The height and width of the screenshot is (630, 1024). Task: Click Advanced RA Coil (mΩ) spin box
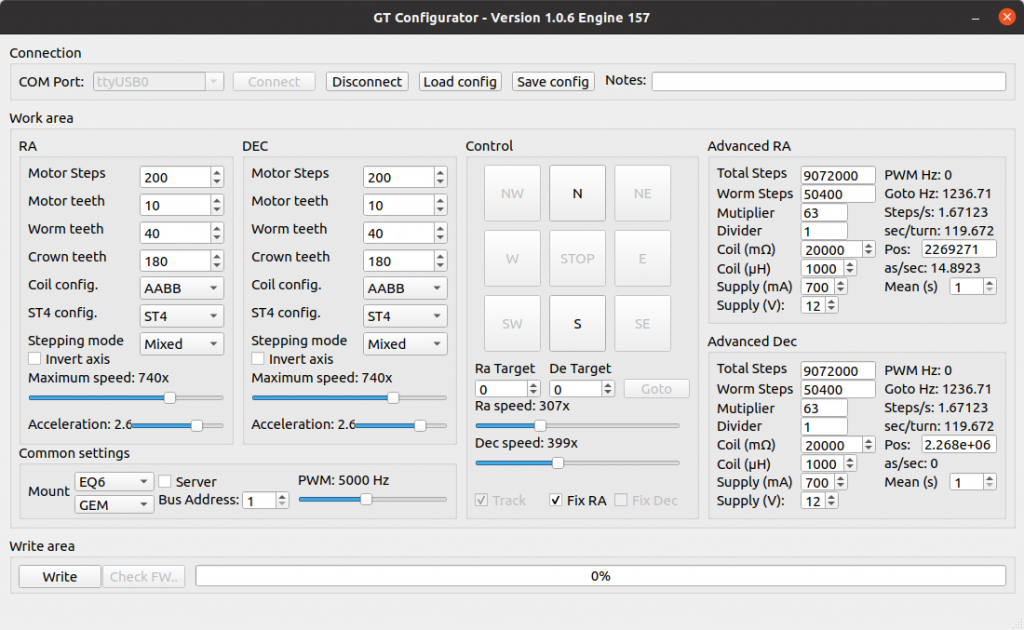[838, 249]
